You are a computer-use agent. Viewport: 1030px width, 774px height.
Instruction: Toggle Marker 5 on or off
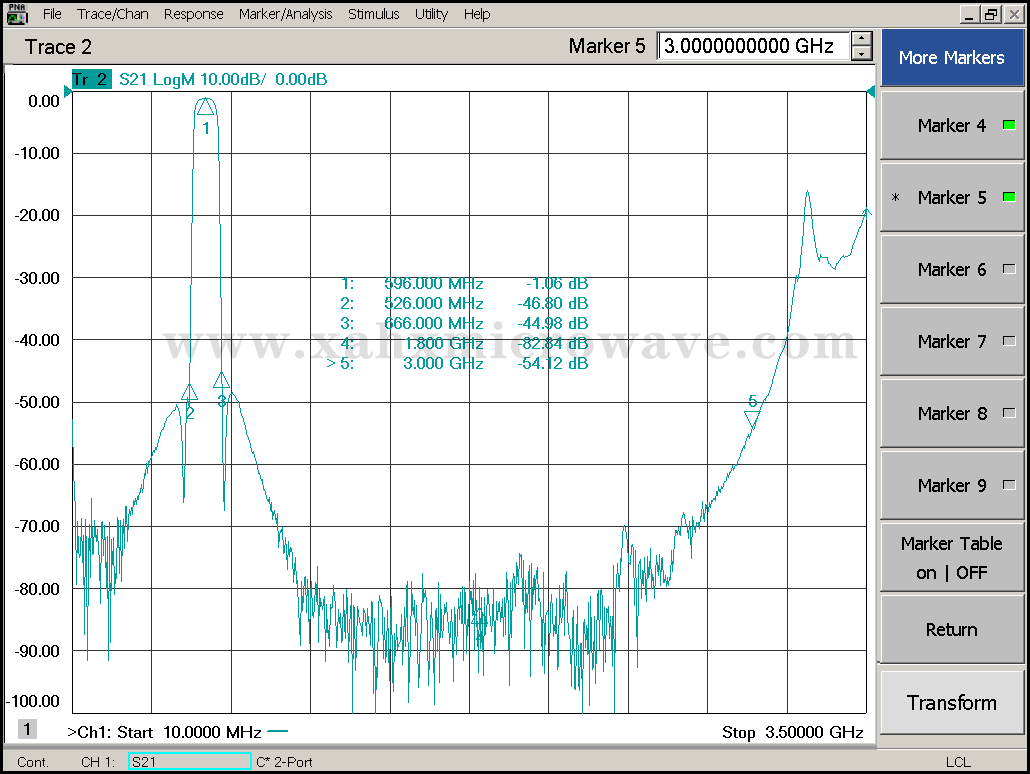click(x=951, y=197)
